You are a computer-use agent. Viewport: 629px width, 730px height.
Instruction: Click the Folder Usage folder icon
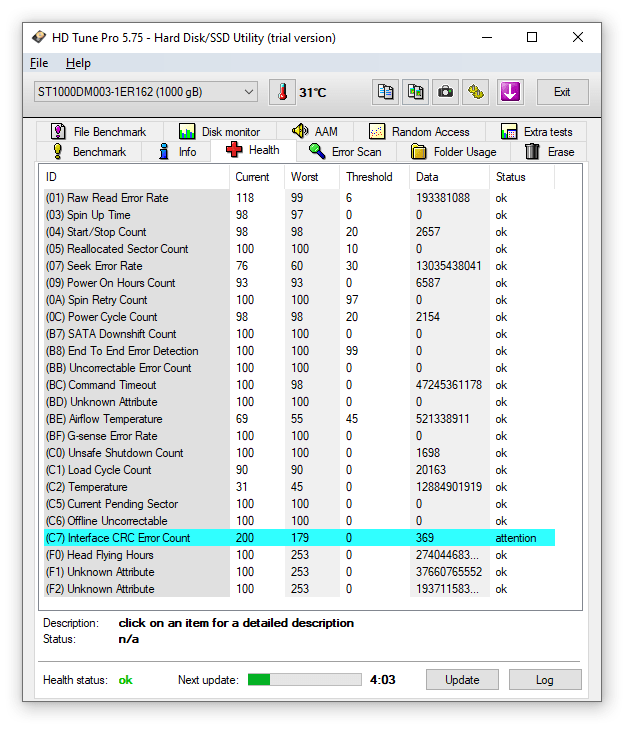(x=419, y=152)
